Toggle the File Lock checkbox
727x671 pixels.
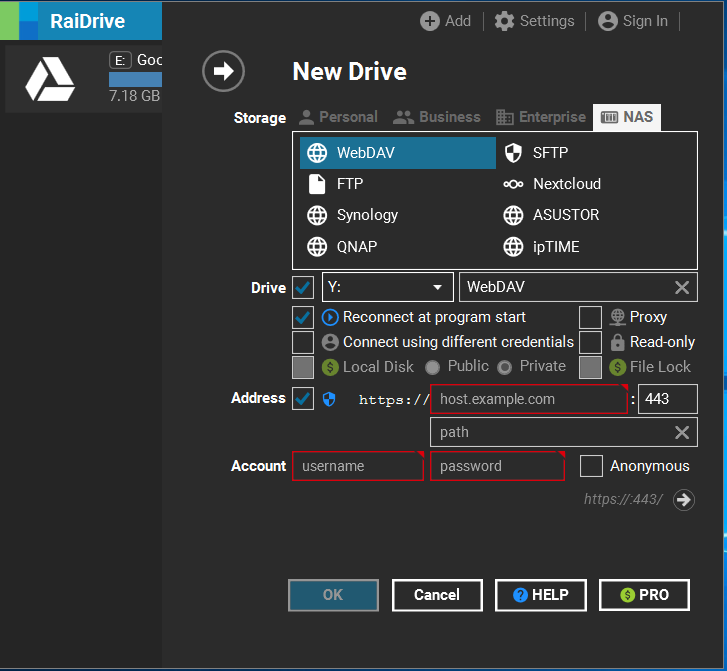pos(590,367)
